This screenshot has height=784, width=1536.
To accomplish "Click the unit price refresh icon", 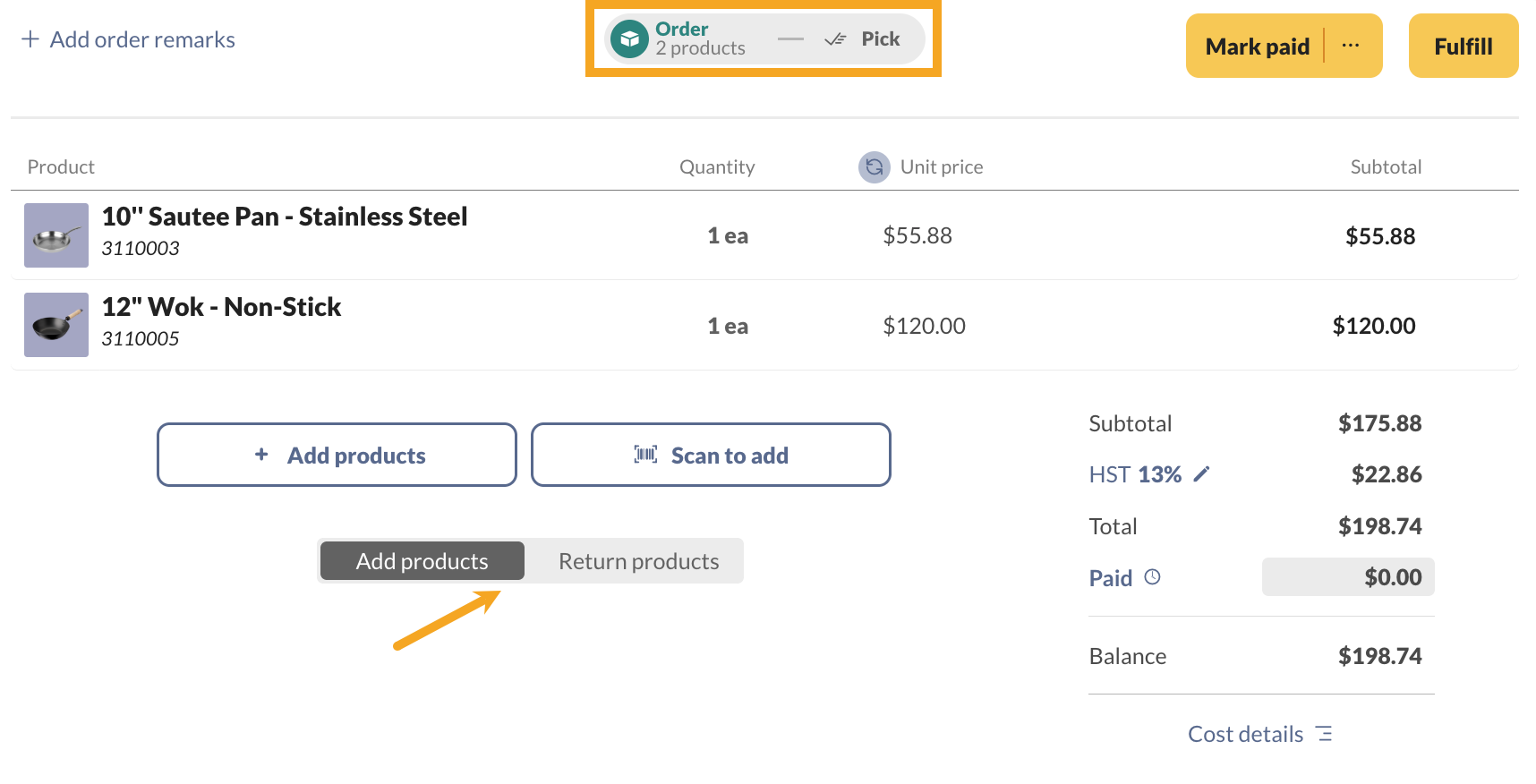I will (874, 167).
